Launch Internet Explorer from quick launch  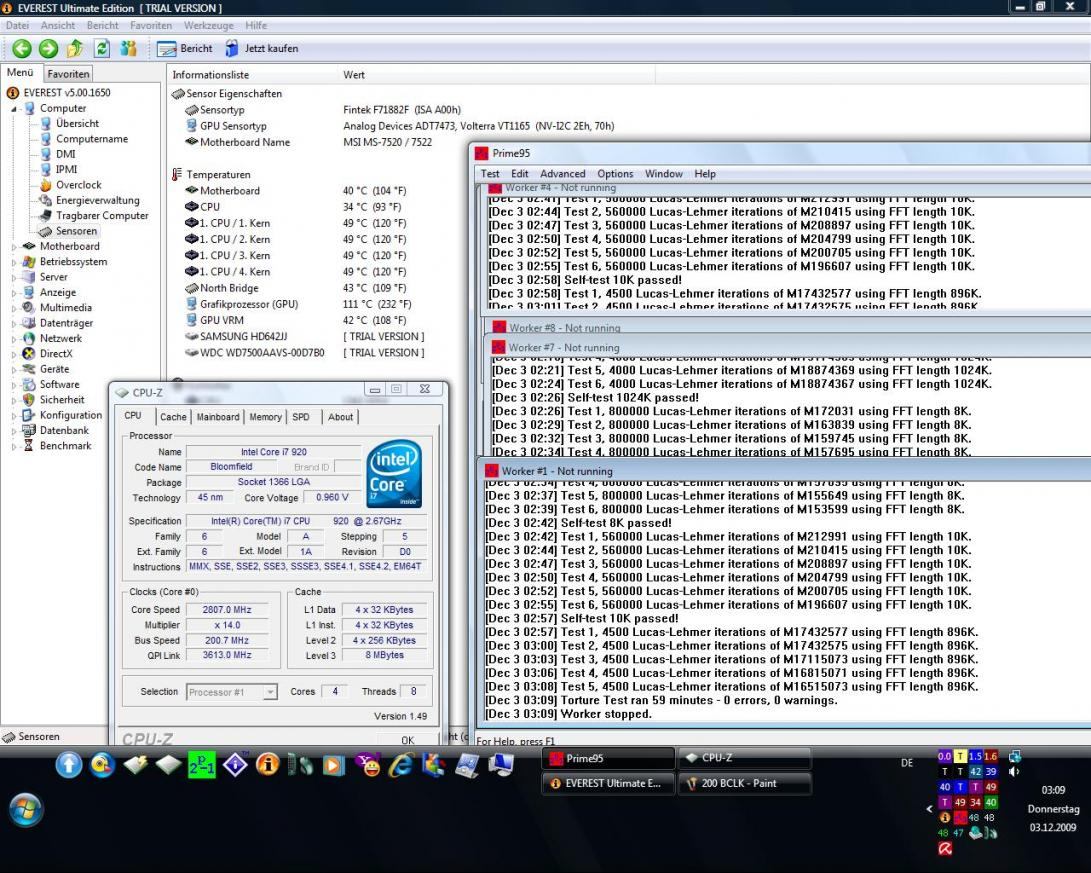tap(401, 765)
